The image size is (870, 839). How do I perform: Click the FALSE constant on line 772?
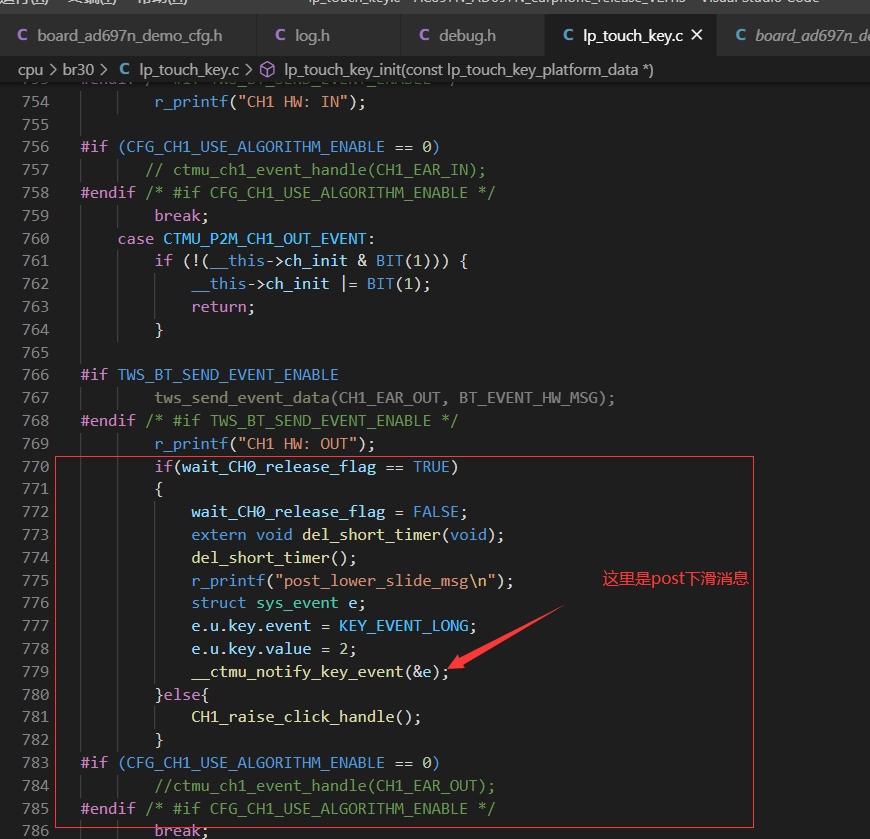pos(436,512)
